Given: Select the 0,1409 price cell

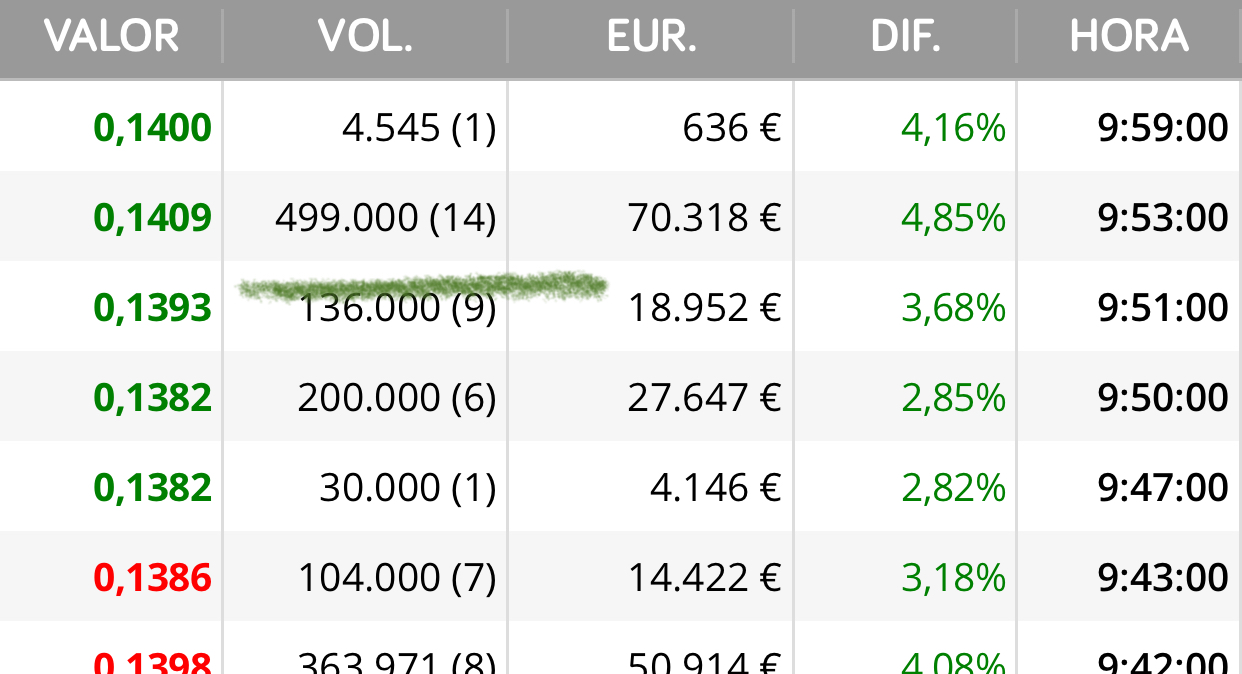Looking at the screenshot, I should coord(153,218).
